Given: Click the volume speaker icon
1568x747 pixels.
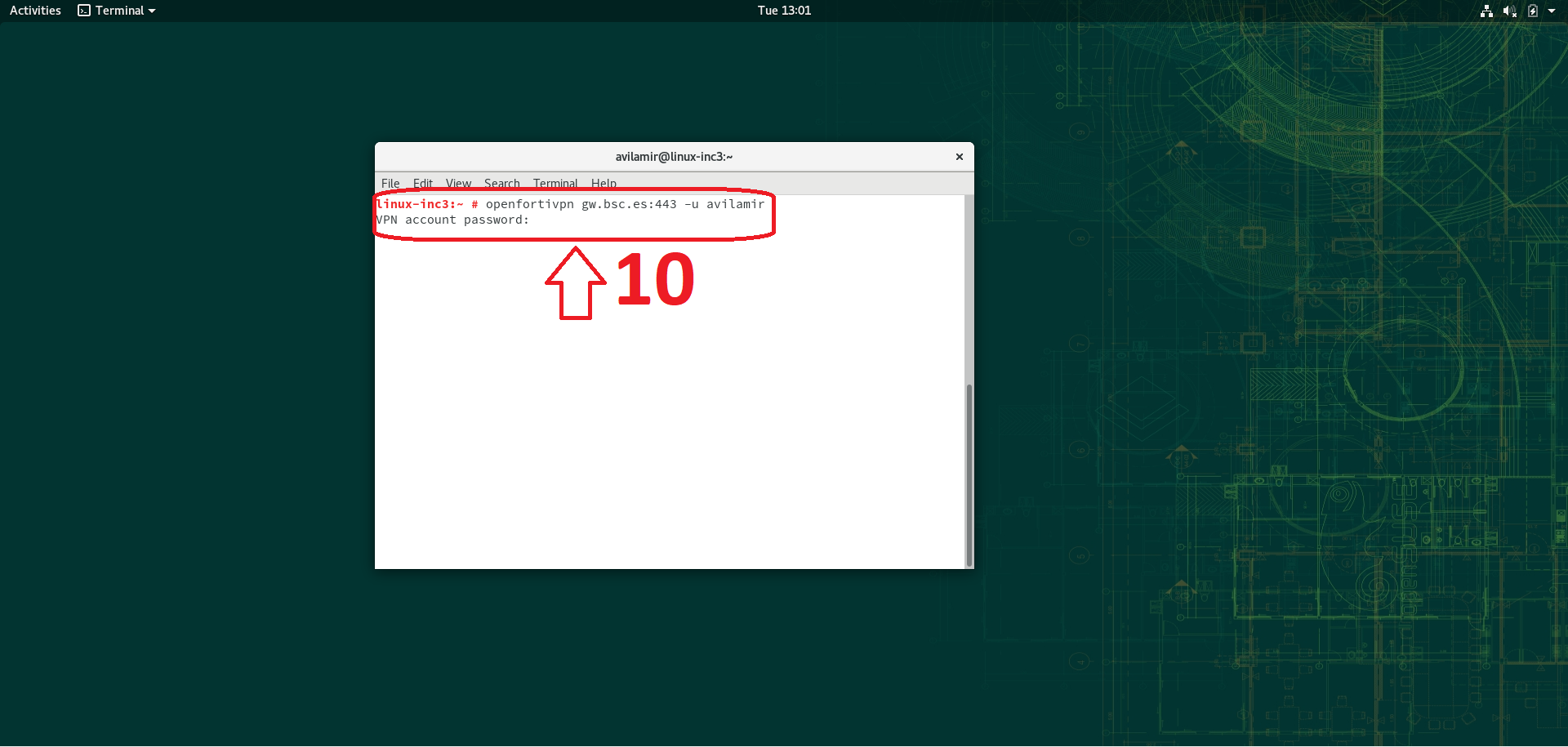Looking at the screenshot, I should click(x=1509, y=11).
